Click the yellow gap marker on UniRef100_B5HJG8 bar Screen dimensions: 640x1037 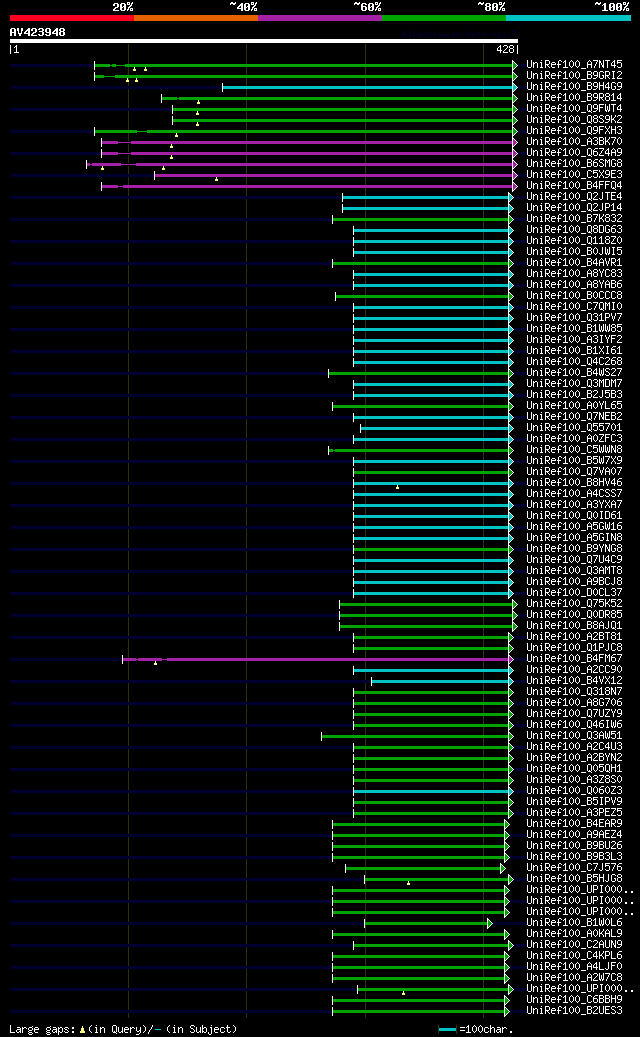pos(409,883)
